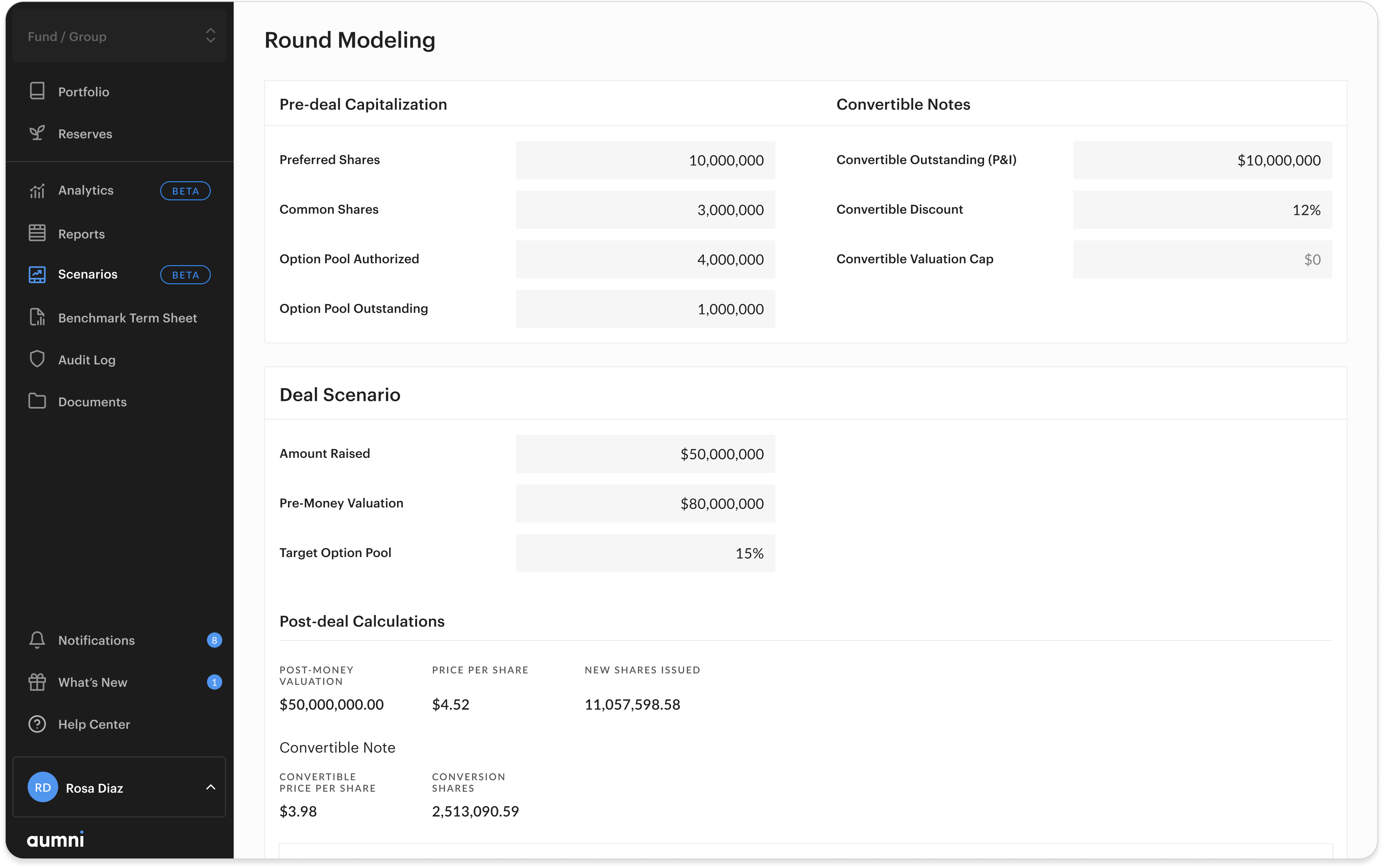
Task: Click the Post-Money Valuation value $50,000,000.00
Action: [x=332, y=704]
